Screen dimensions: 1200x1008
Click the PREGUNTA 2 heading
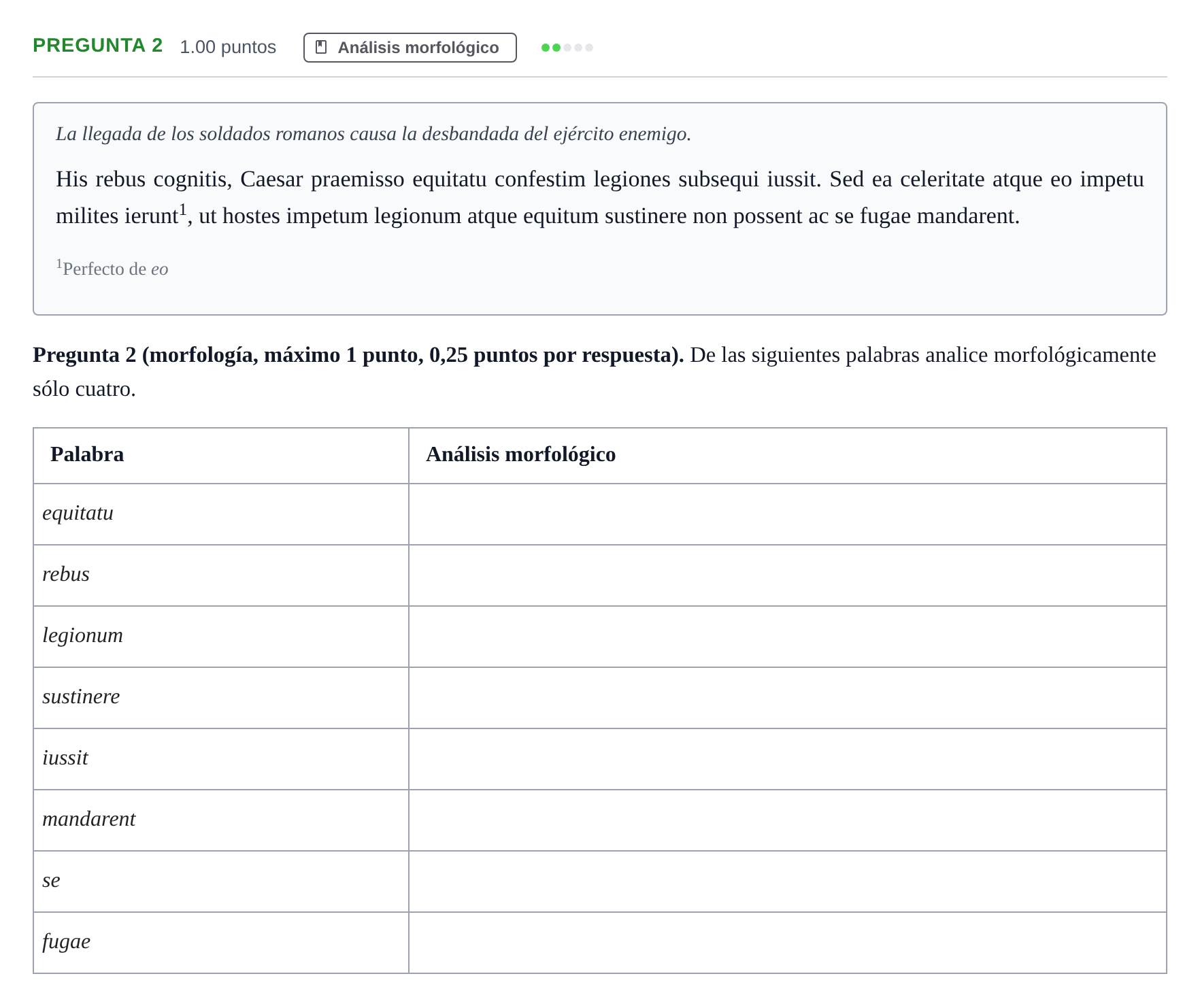(98, 46)
